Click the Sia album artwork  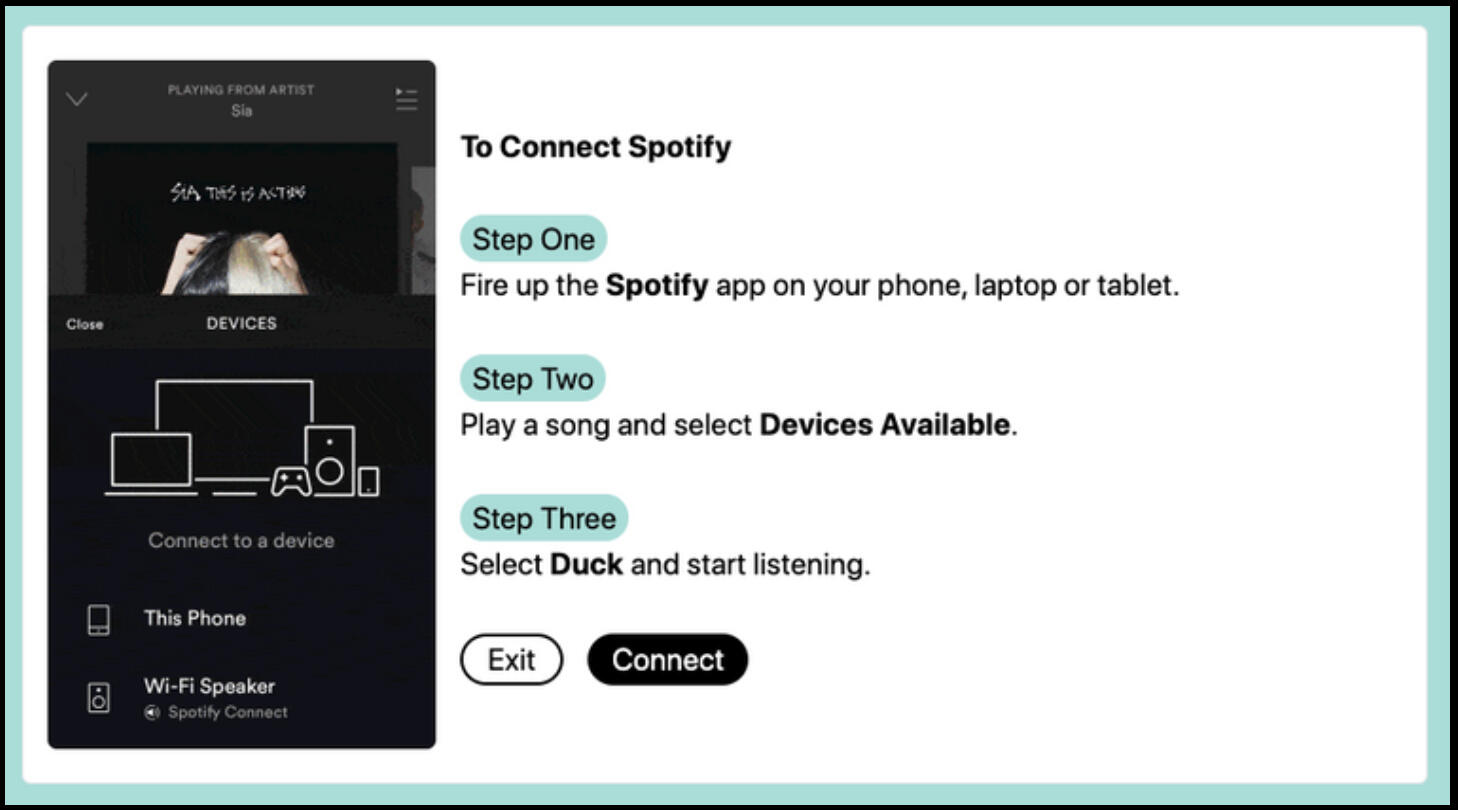pos(242,219)
